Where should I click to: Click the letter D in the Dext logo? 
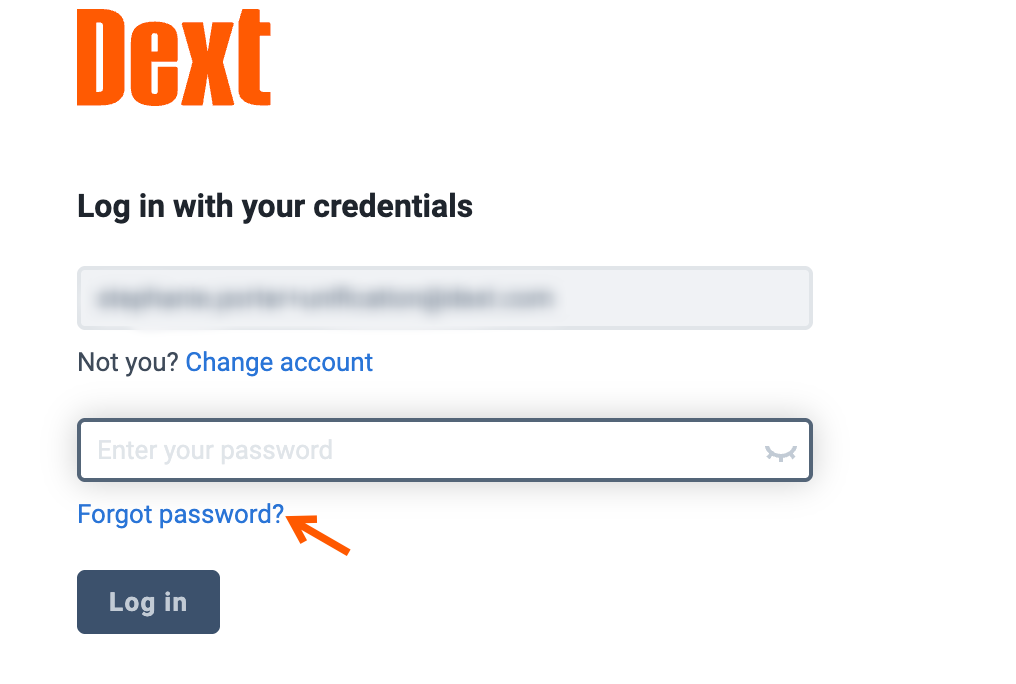101,58
